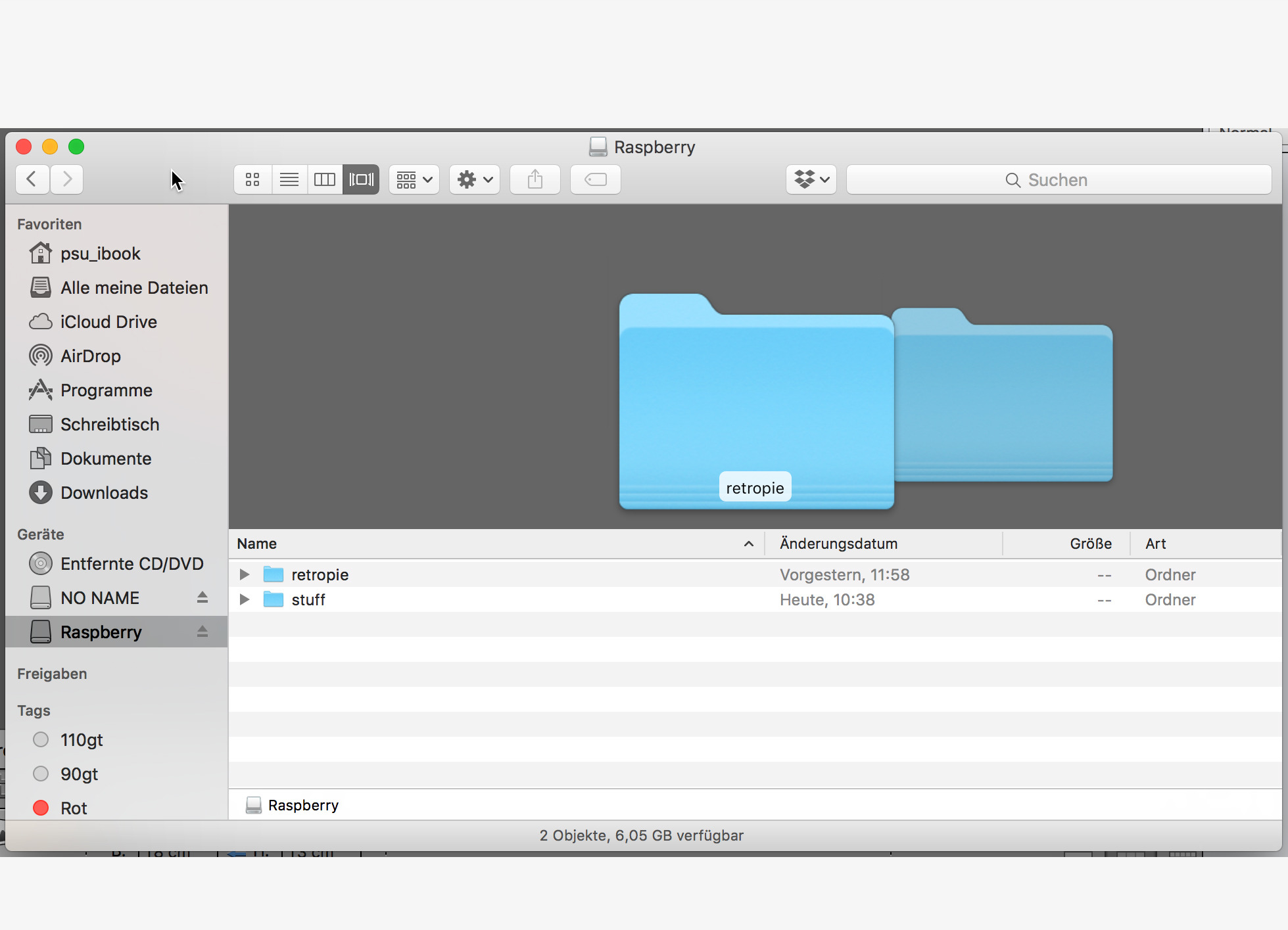This screenshot has width=1288, height=930.
Task: Eject the NO NAME volume
Action: coord(203,597)
